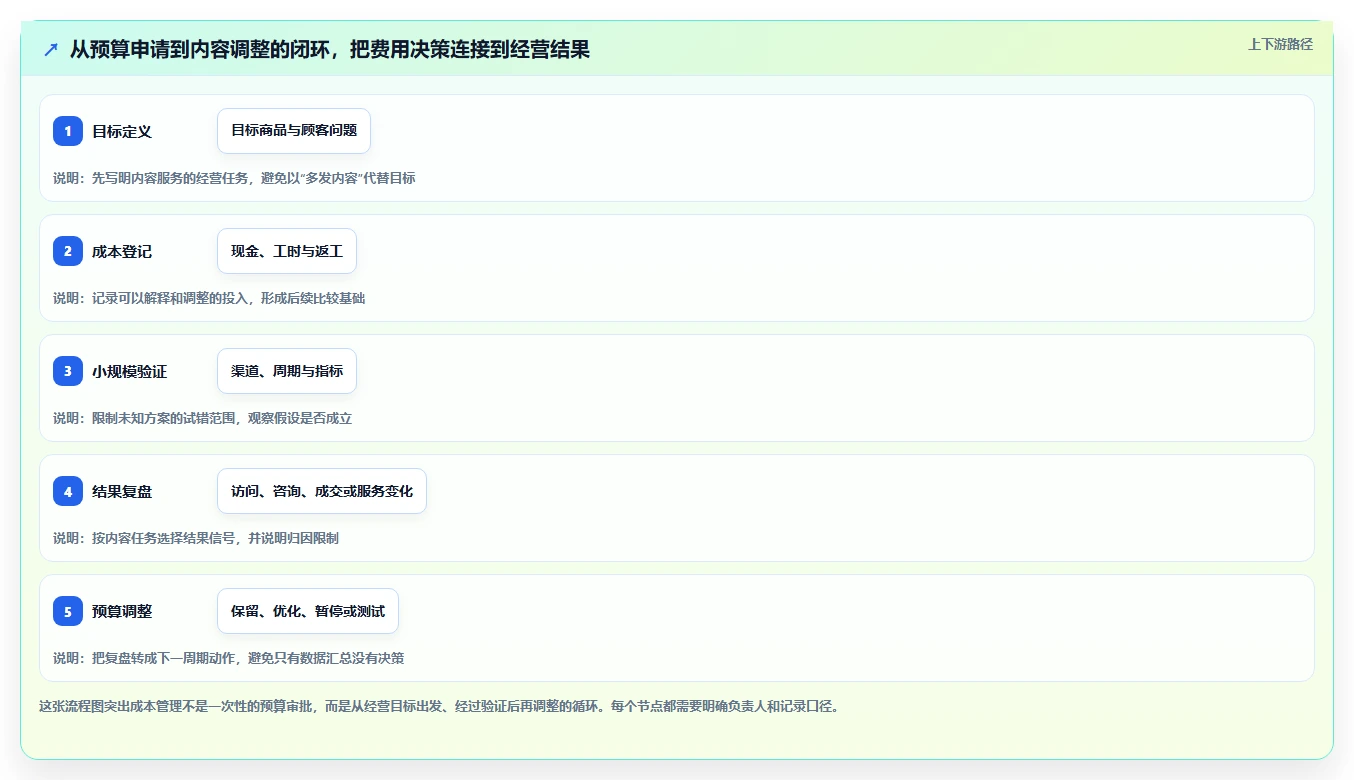Click the description starting 按内容任务选择结果信号
1354x780 pixels.
click(196, 538)
